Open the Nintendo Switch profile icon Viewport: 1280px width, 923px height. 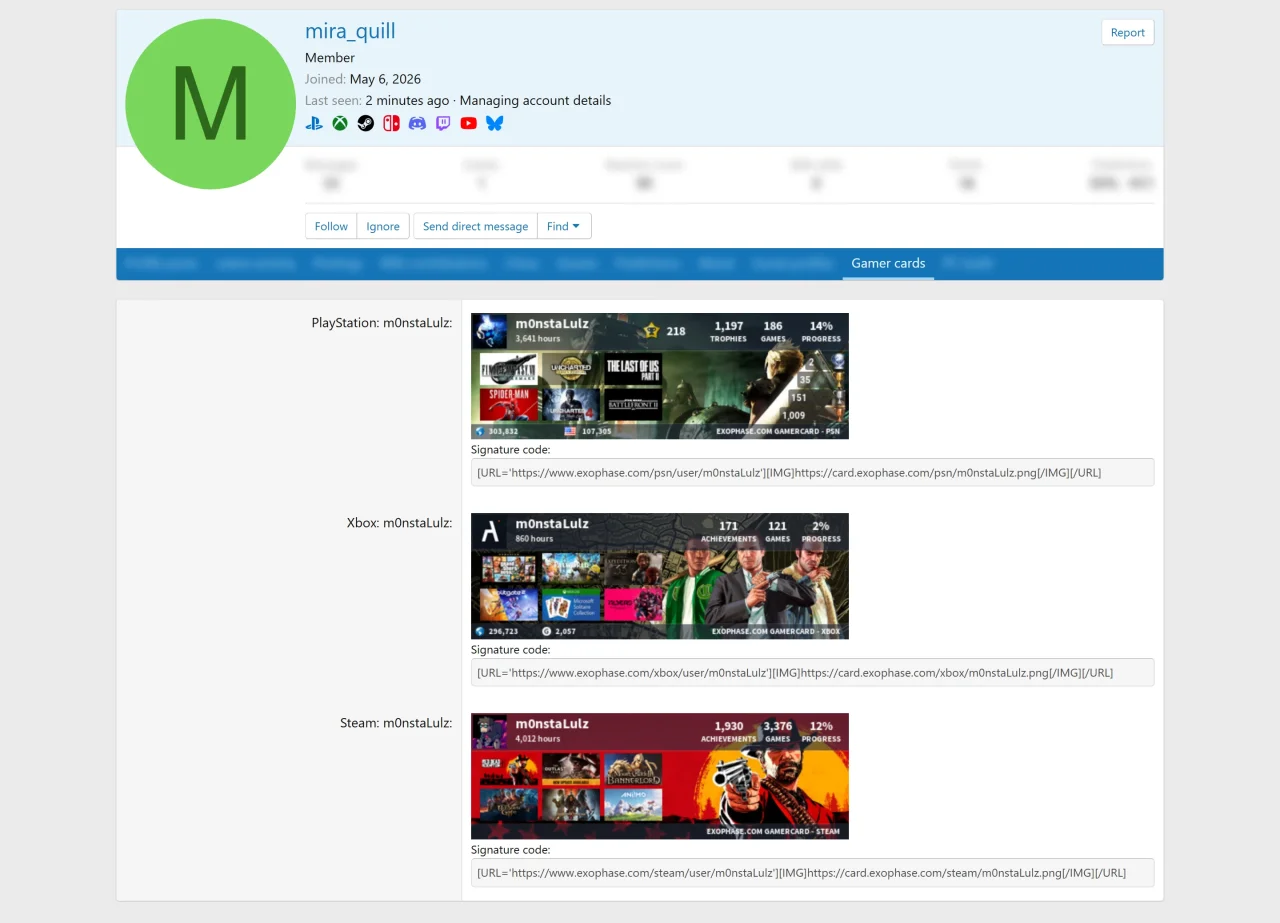391,123
